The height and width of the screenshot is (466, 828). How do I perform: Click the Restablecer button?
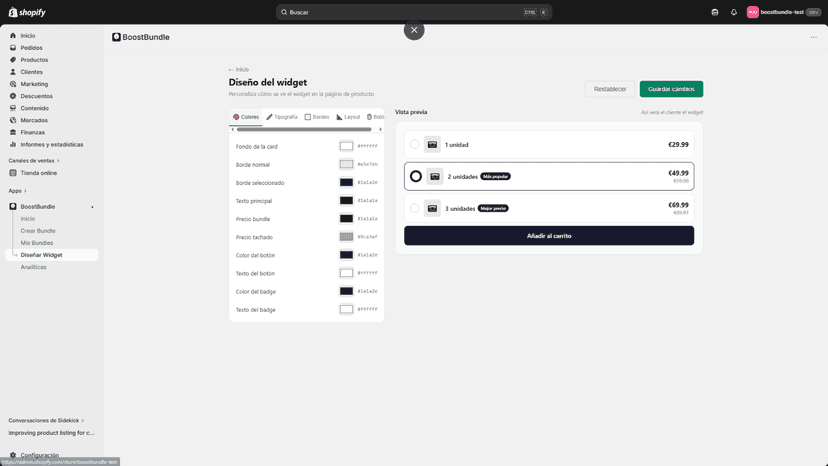(x=610, y=89)
